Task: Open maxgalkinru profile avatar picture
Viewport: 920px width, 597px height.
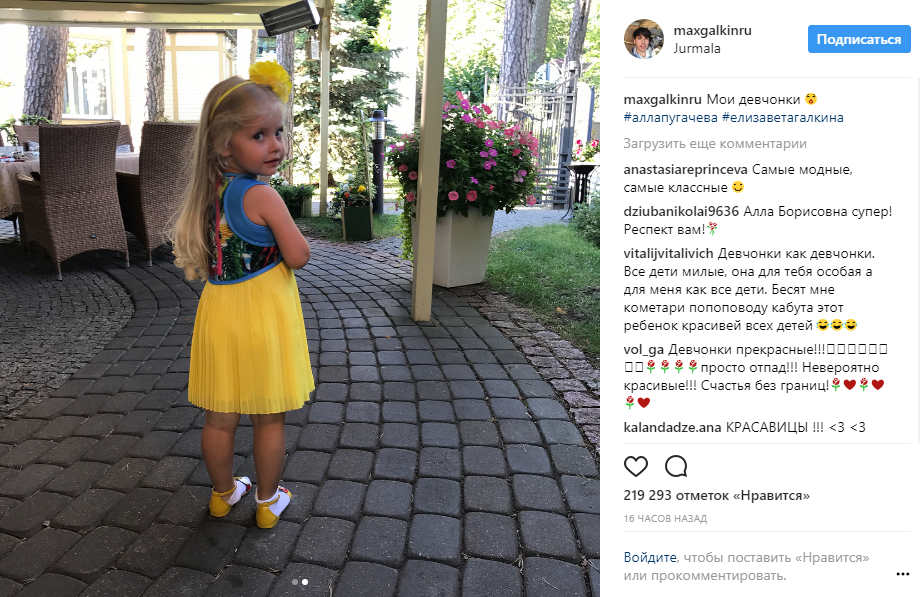Action: point(644,39)
